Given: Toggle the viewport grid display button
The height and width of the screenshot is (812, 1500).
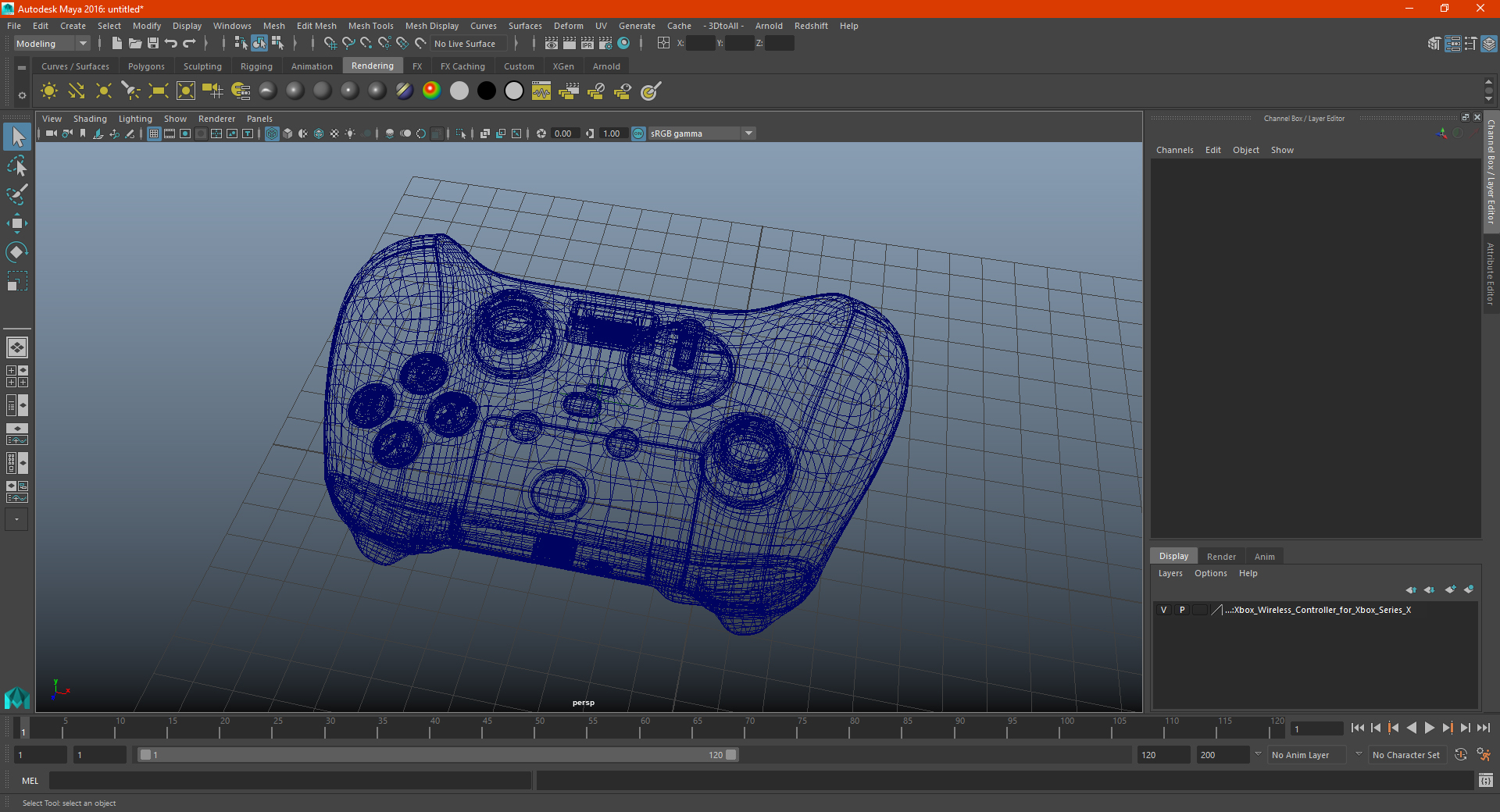Looking at the screenshot, I should (x=154, y=134).
